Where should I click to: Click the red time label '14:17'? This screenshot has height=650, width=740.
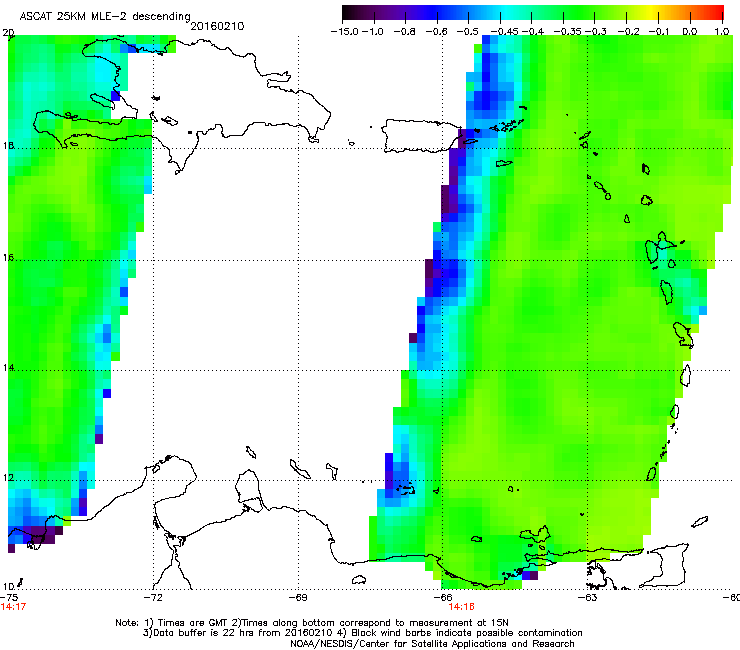(x=13, y=607)
